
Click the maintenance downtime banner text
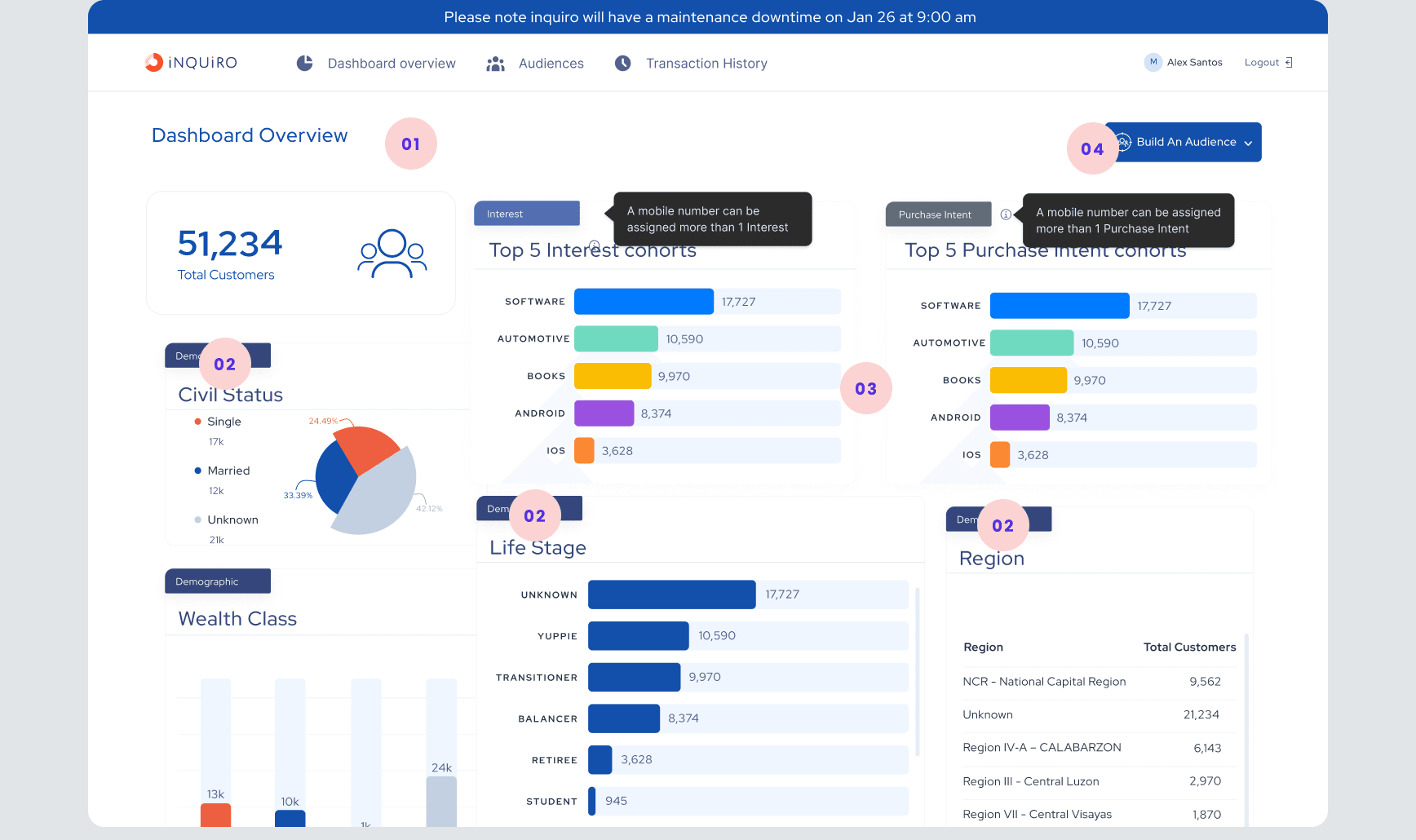710,17
